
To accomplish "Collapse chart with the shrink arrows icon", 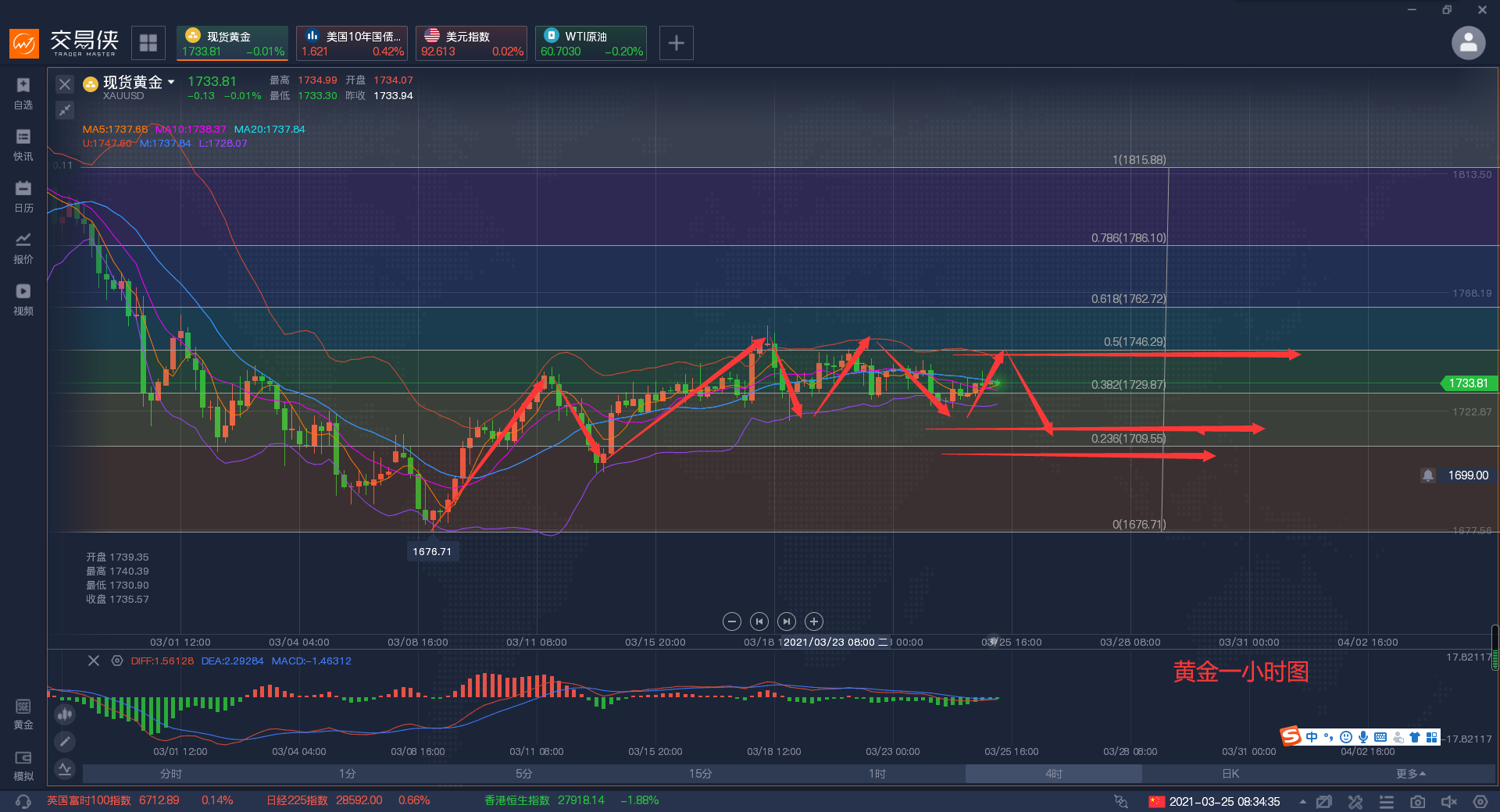I will [65, 110].
